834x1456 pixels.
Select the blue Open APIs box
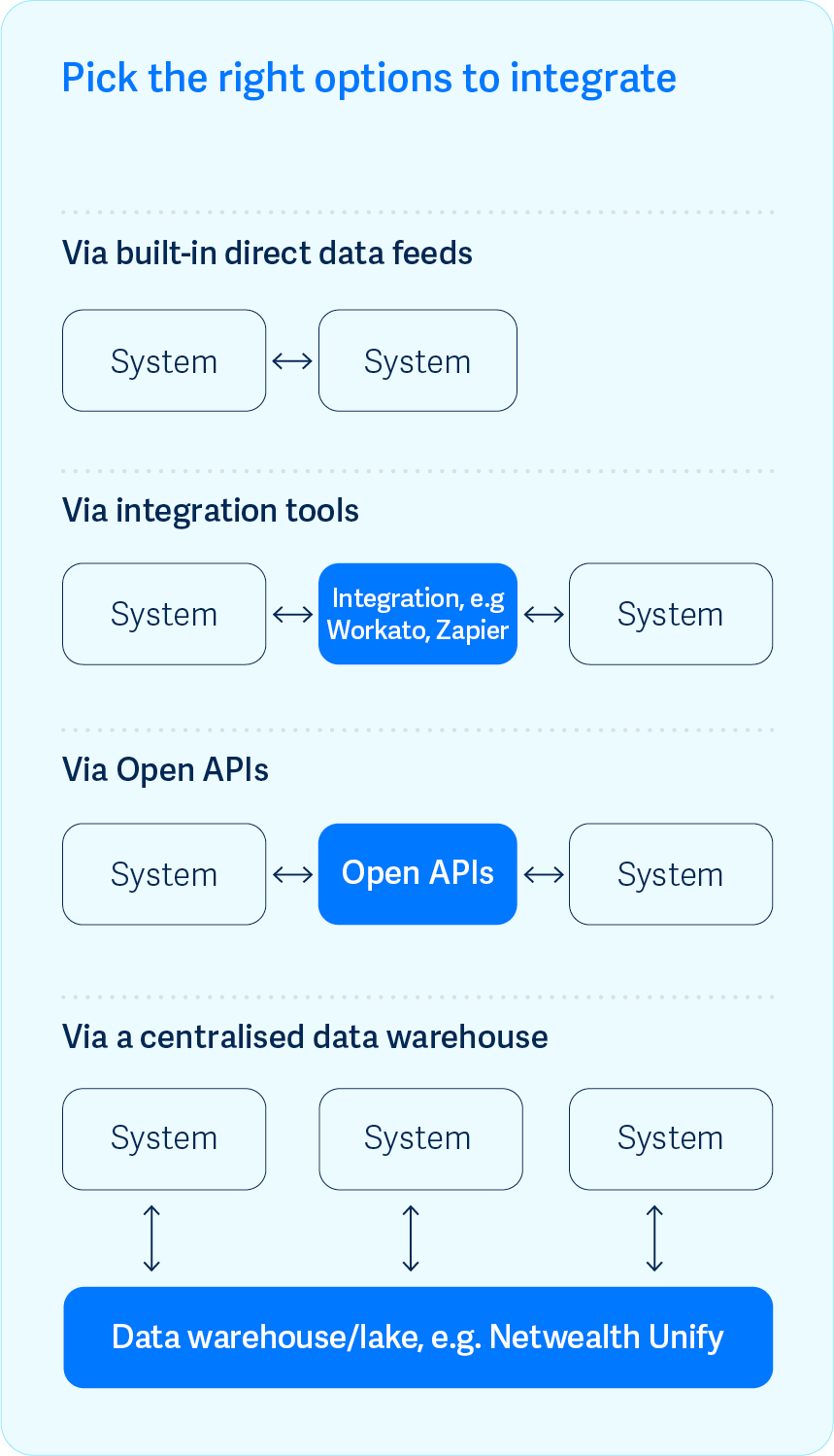(x=417, y=874)
